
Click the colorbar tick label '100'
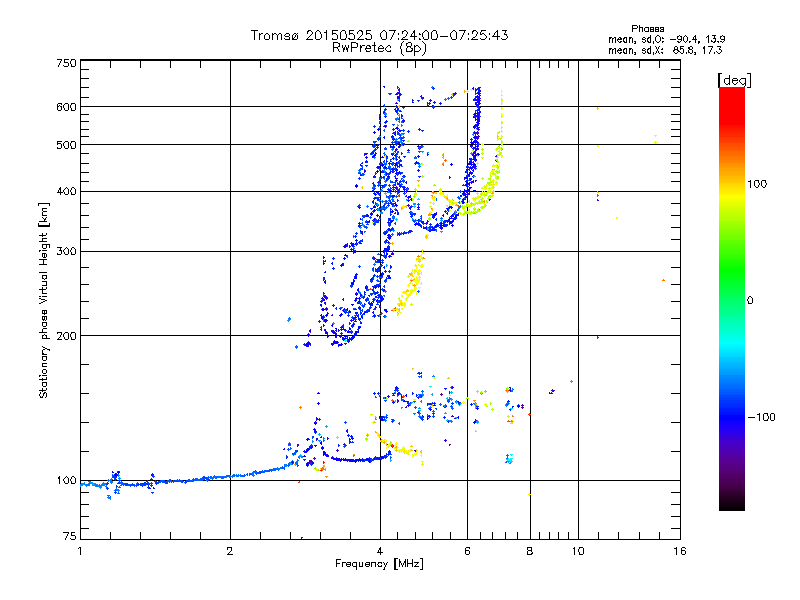coord(757,184)
